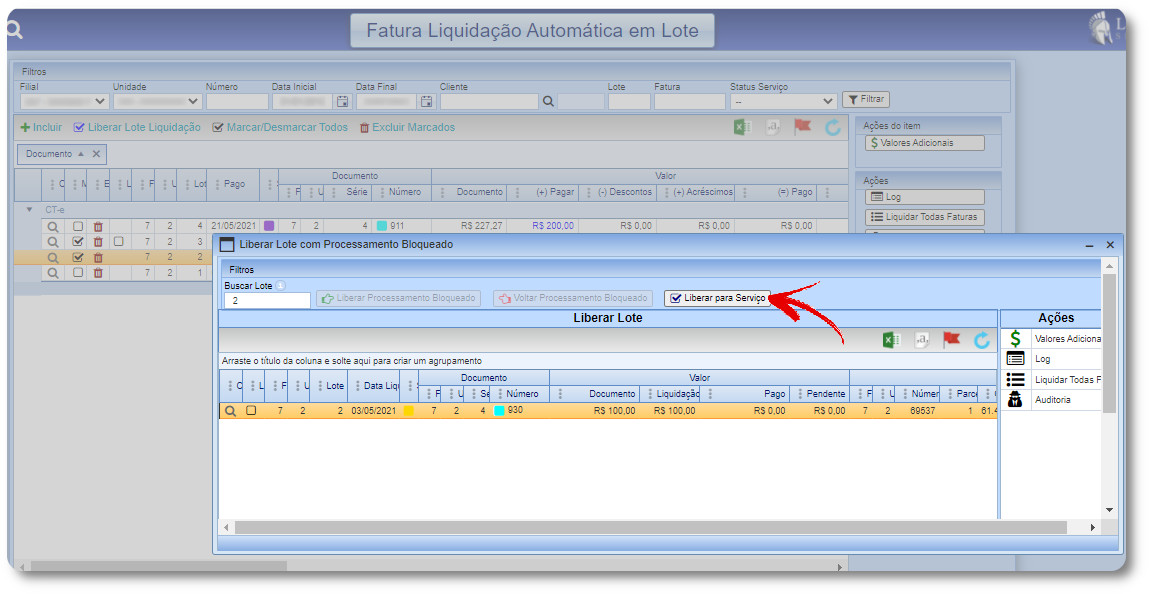Click the Buscar Lote input field
Screen dimensions: 1149x594
tap(266, 300)
